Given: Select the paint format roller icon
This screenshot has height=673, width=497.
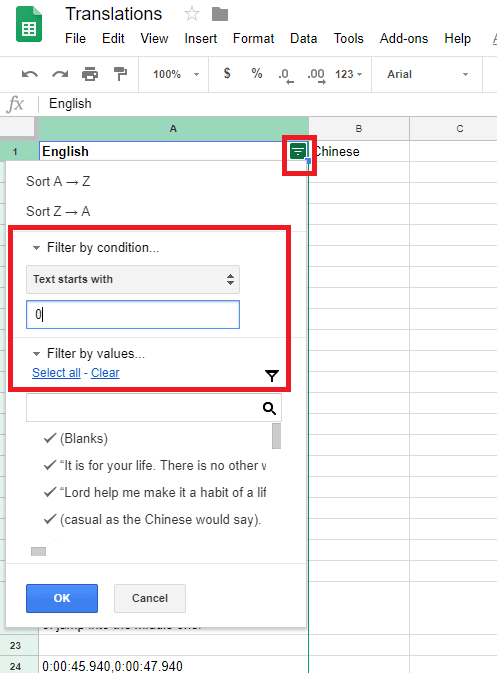Looking at the screenshot, I should click(121, 74).
